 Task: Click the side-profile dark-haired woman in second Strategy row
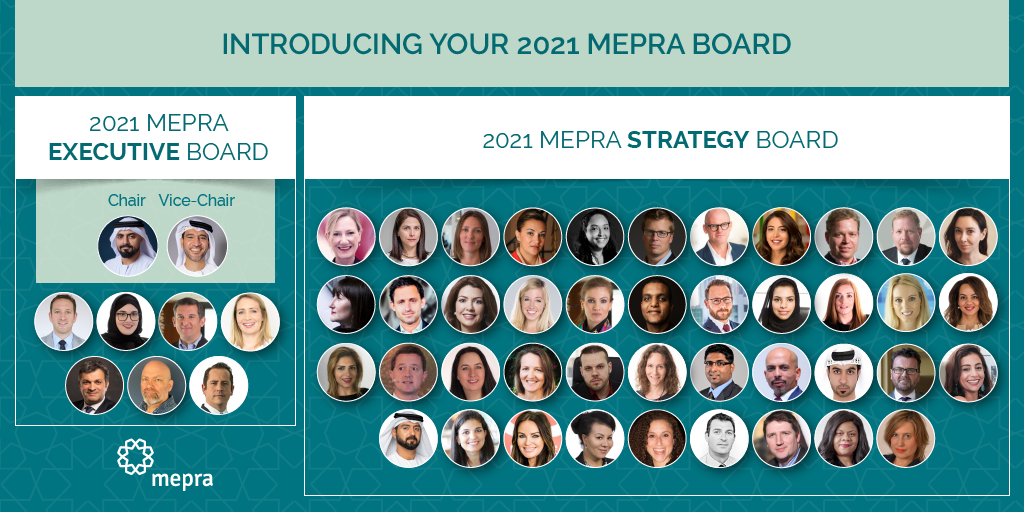(346, 304)
